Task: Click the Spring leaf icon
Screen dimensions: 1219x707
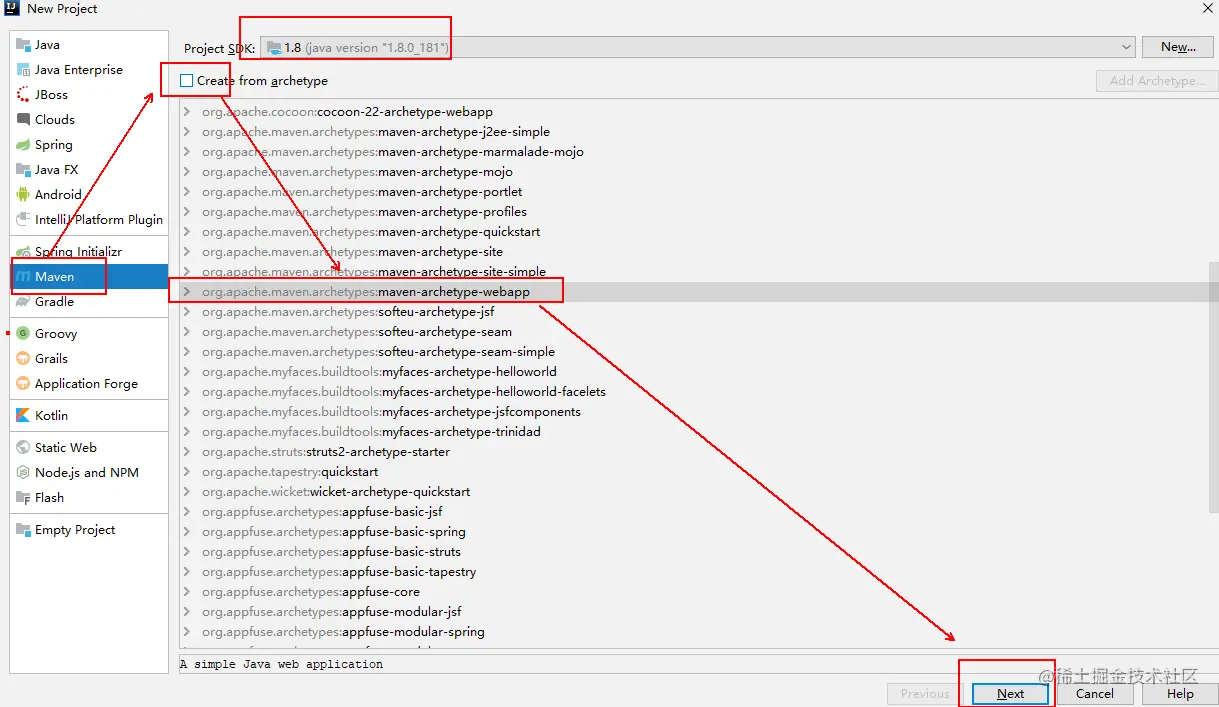Action: [23, 145]
